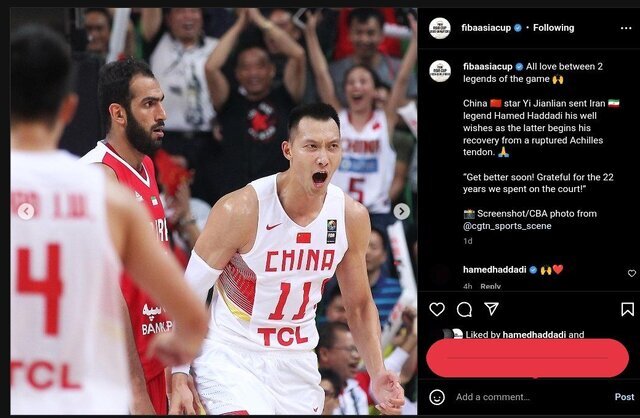Like the post with the heart icon
Image resolution: width=640 pixels, height=418 pixels.
[x=437, y=309]
